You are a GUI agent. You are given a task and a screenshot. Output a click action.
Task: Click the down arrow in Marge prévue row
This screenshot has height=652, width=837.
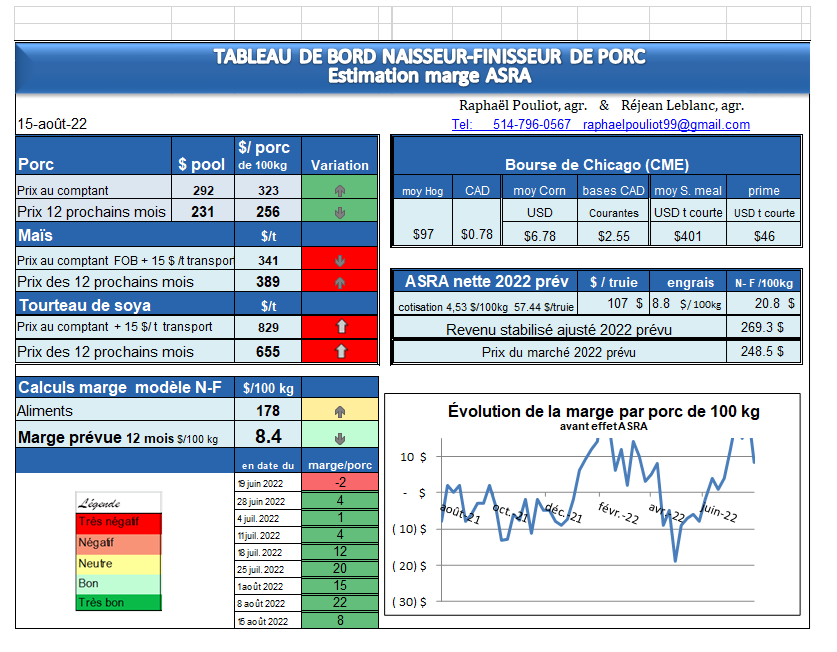[x=339, y=438]
